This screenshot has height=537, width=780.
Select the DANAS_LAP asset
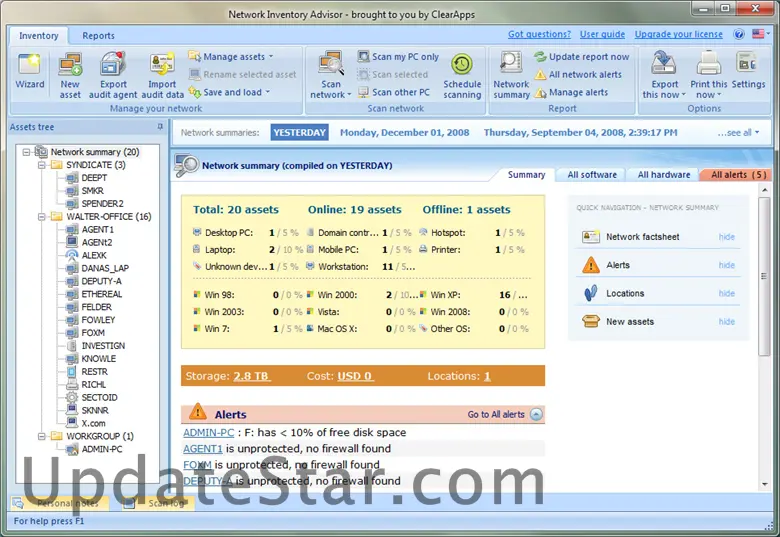(105, 268)
